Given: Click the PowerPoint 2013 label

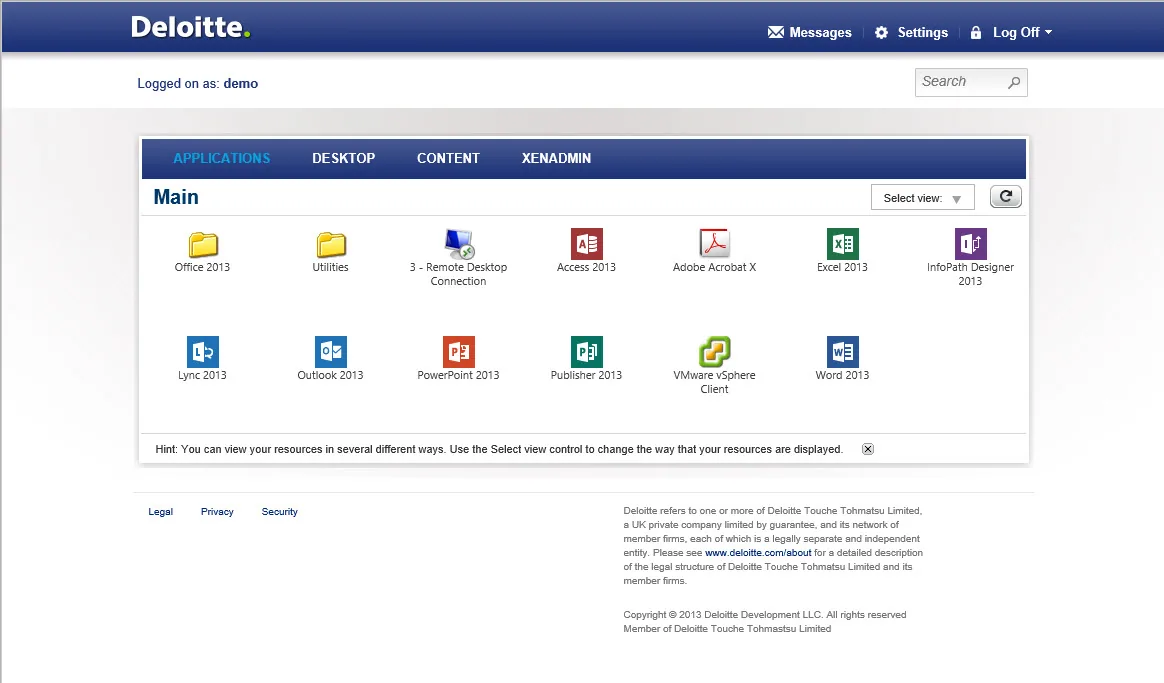Looking at the screenshot, I should pyautogui.click(x=459, y=375).
